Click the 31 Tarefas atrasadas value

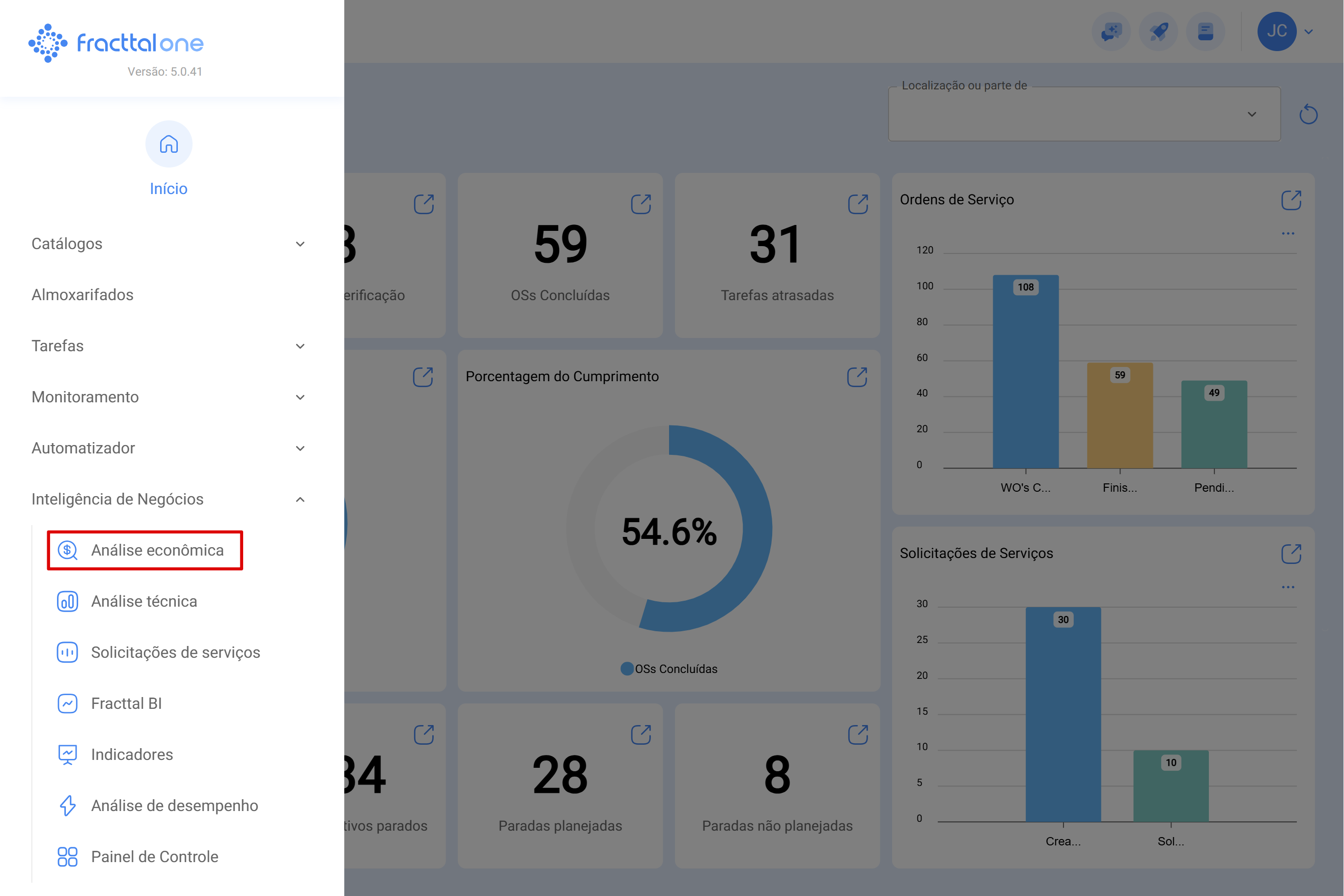tap(776, 245)
